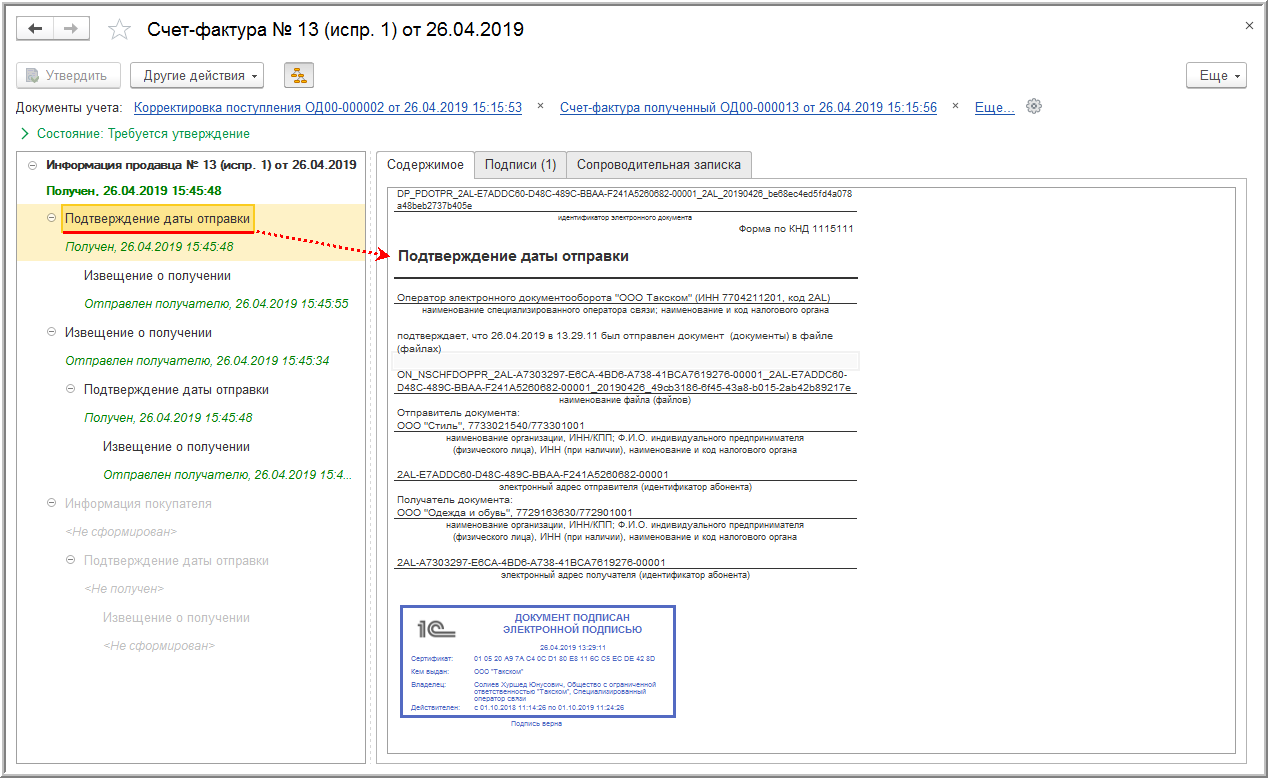Select Извещение о получении sent 15:45:34
The width and height of the screenshot is (1268, 778).
[x=138, y=332]
